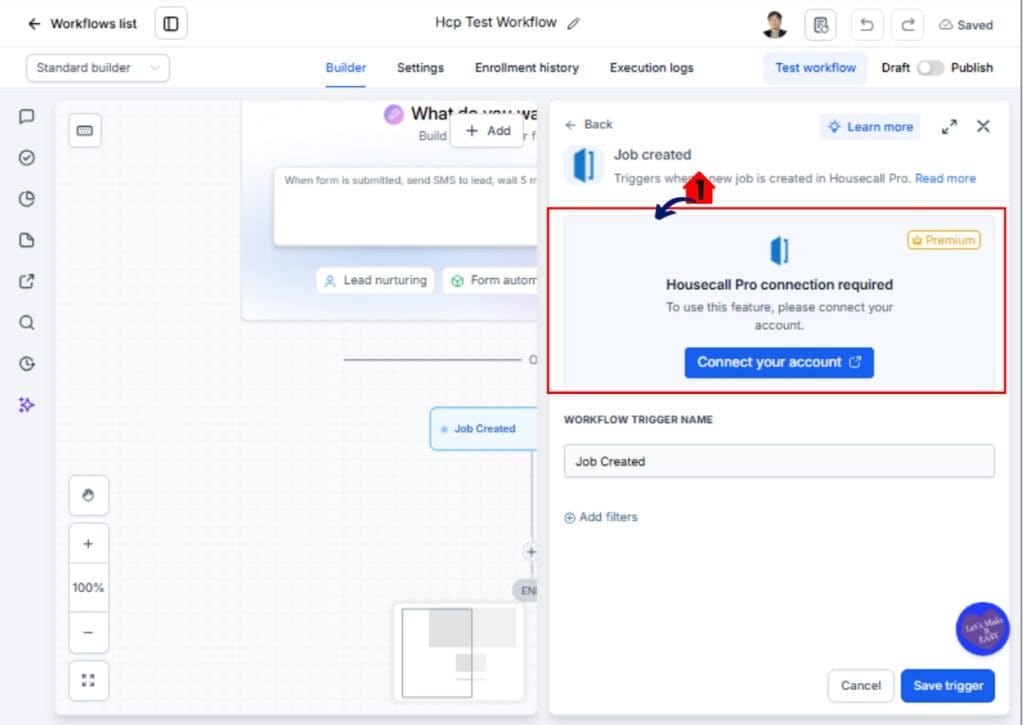
Task: Edit workflow name pencil icon
Action: tap(573, 24)
